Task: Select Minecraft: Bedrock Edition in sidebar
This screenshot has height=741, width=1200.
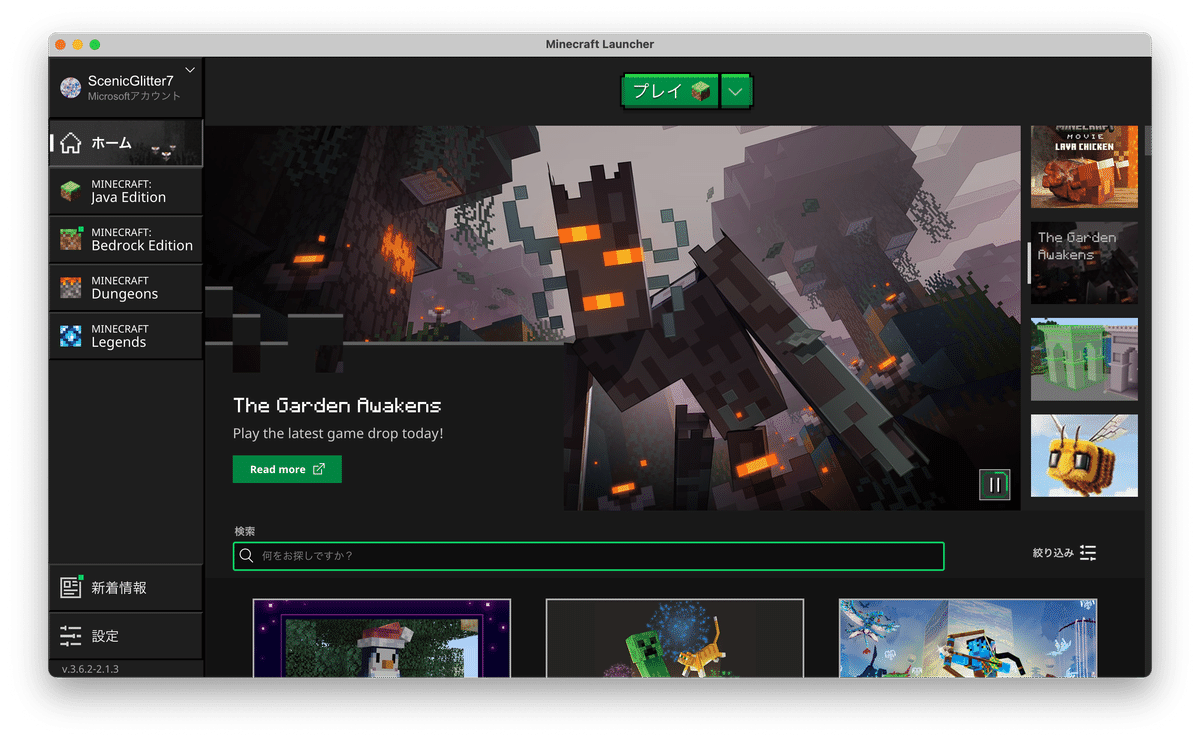Action: (126, 239)
